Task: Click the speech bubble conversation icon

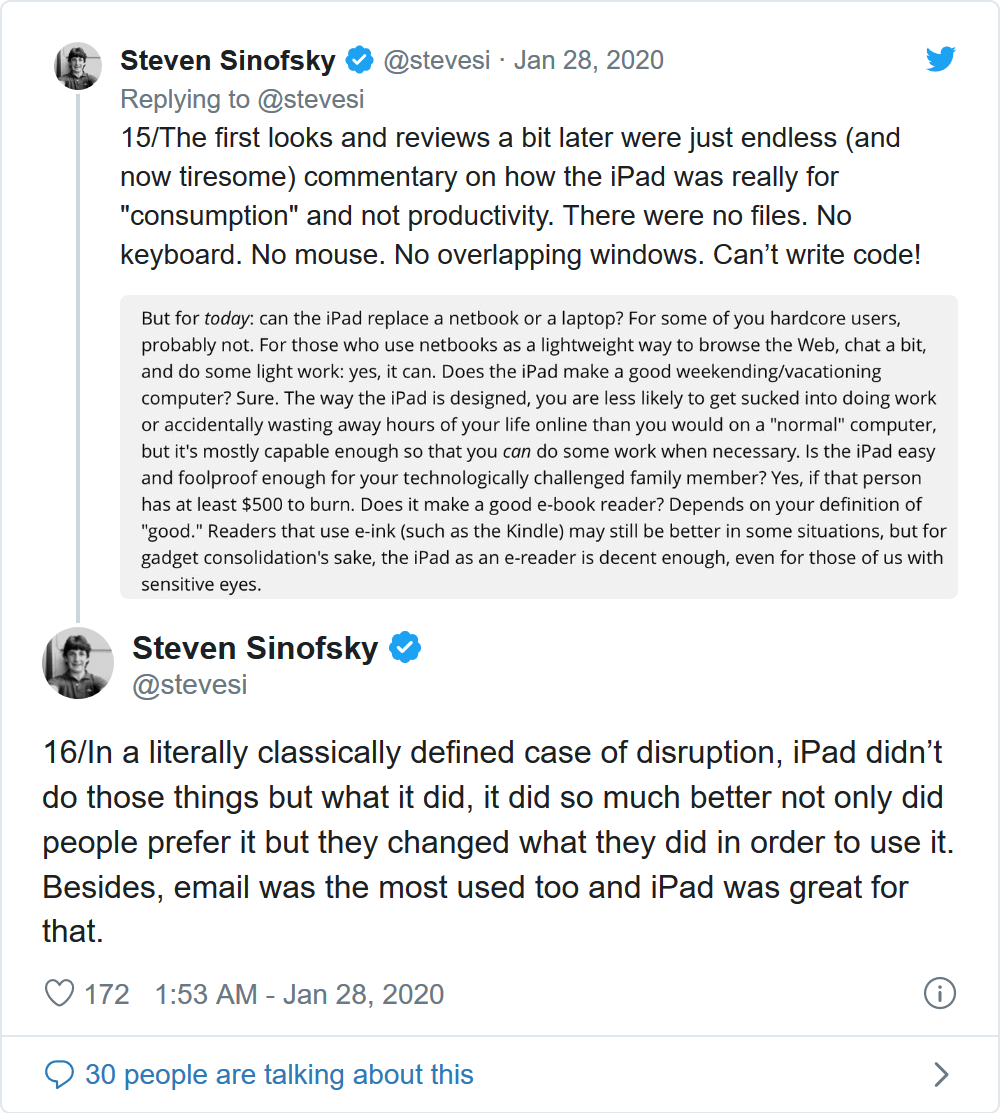Action: (60, 1075)
